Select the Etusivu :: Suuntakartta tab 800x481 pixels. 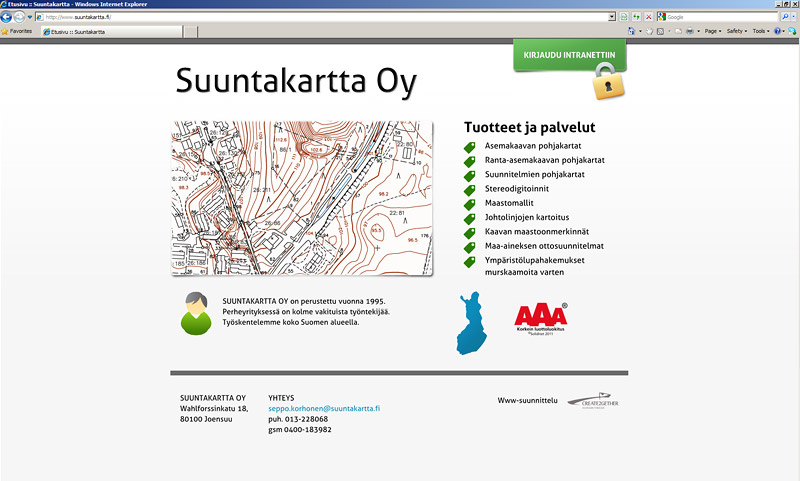111,32
